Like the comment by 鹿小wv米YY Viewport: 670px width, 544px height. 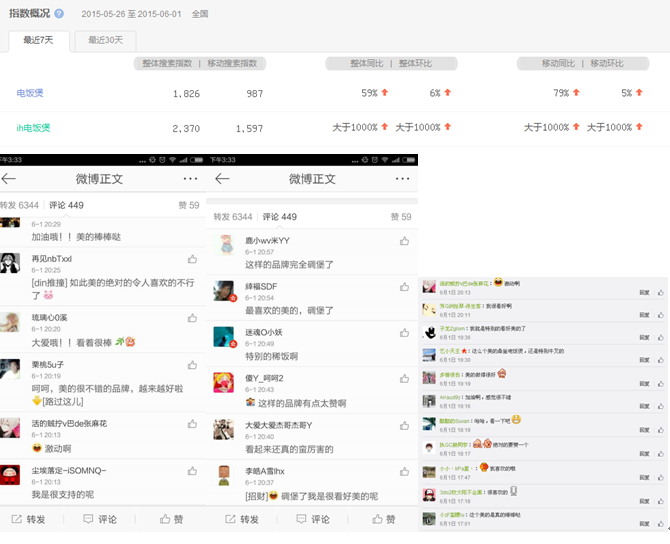404,241
